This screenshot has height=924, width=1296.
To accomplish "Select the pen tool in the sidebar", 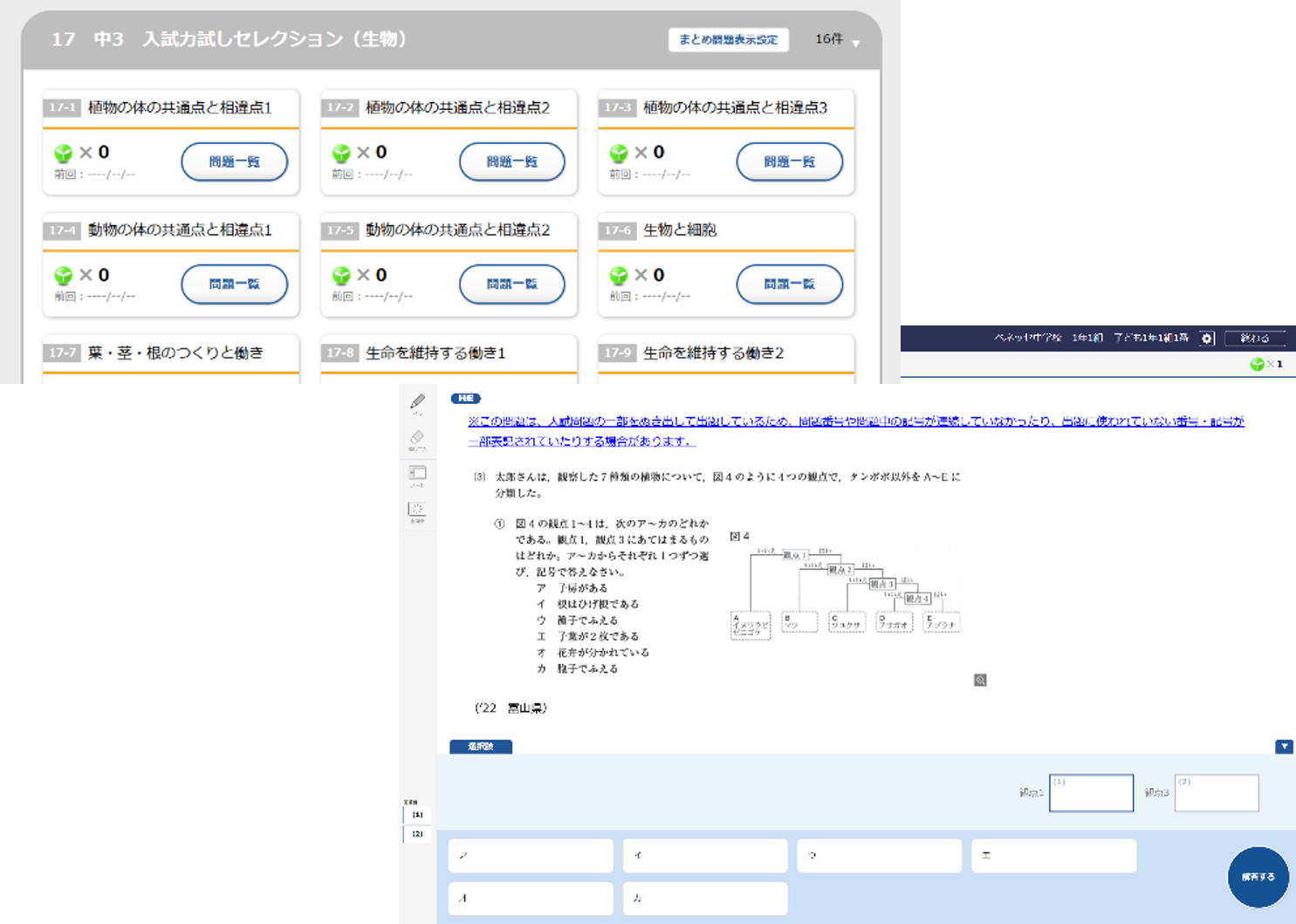I will [x=418, y=401].
